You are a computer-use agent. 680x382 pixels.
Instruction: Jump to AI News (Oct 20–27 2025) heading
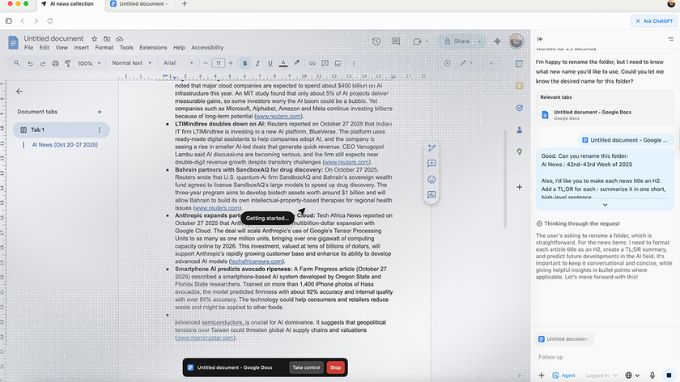tap(65, 145)
